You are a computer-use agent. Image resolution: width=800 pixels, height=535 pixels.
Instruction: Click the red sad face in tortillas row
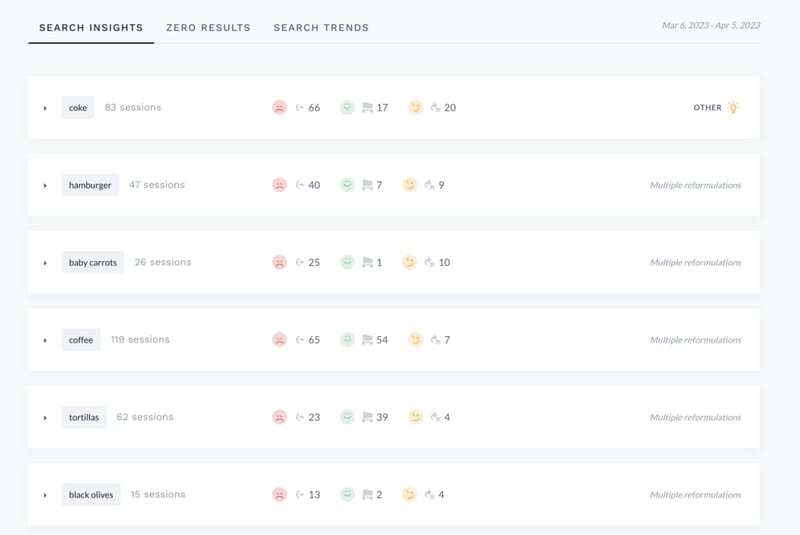point(279,417)
